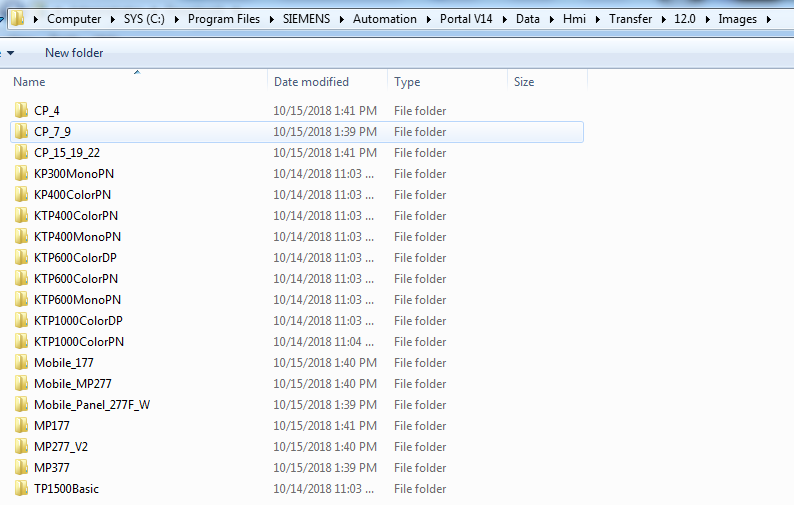
Task: Expand the arrow after Images breadcrumb
Action: point(769,19)
